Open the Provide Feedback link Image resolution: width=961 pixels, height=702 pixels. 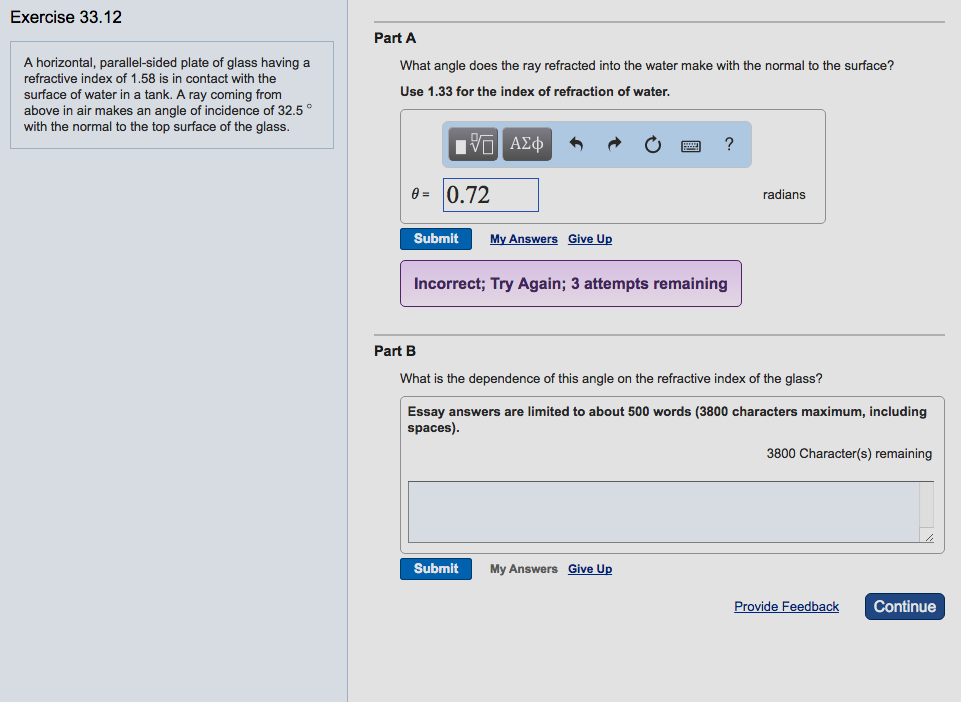pyautogui.click(x=786, y=607)
